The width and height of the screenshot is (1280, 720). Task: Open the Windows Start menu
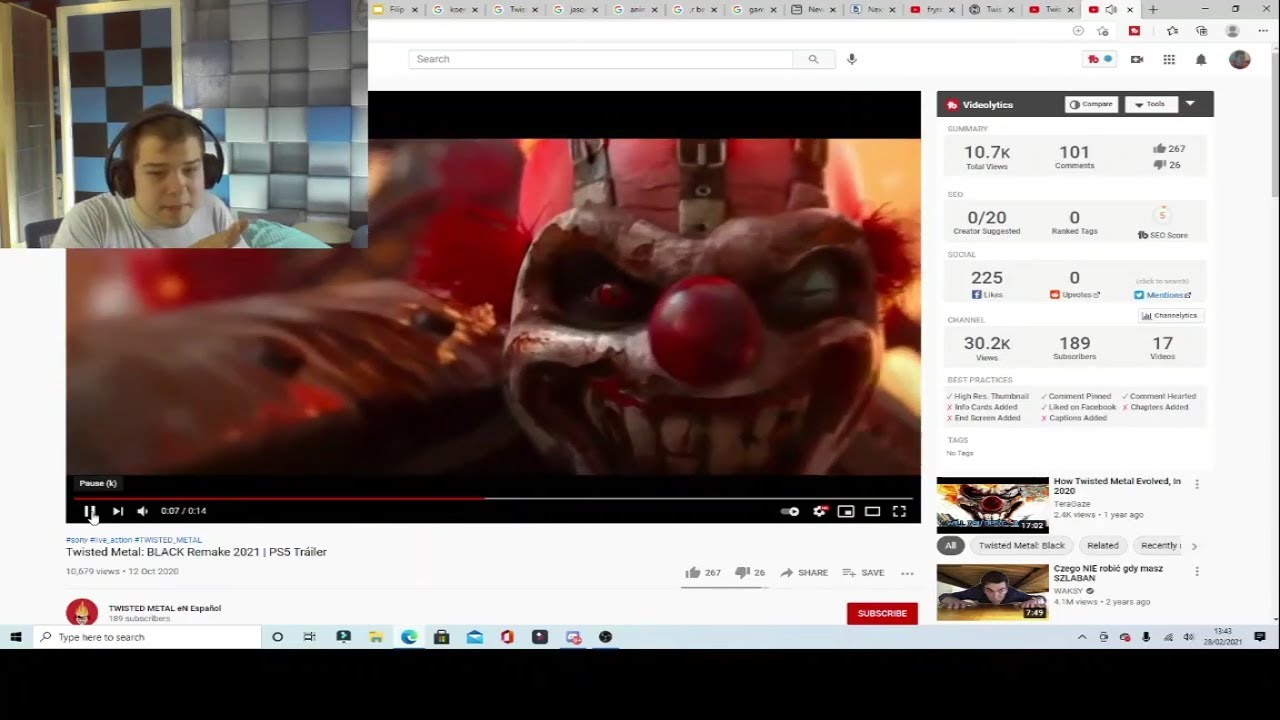16,637
